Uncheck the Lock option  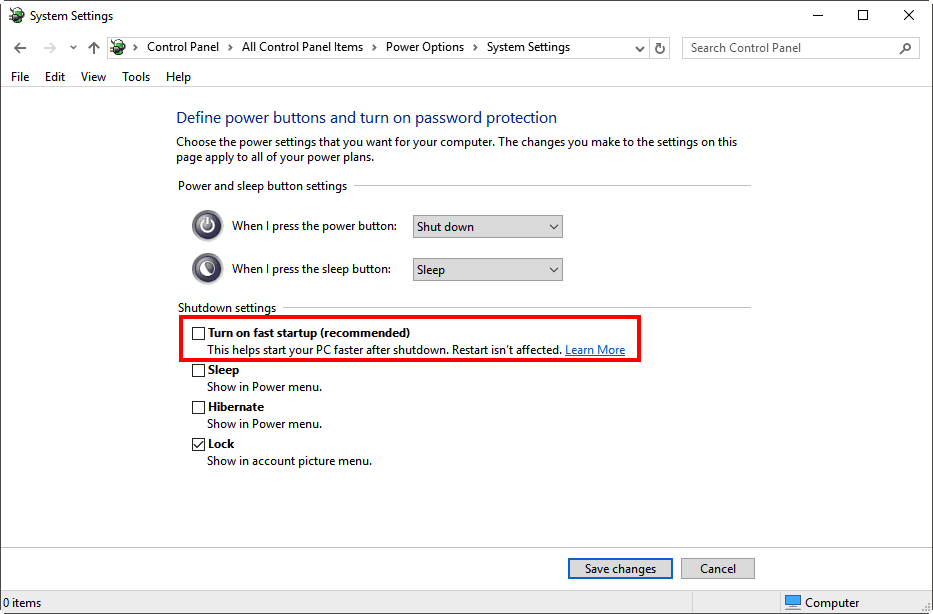tap(198, 443)
